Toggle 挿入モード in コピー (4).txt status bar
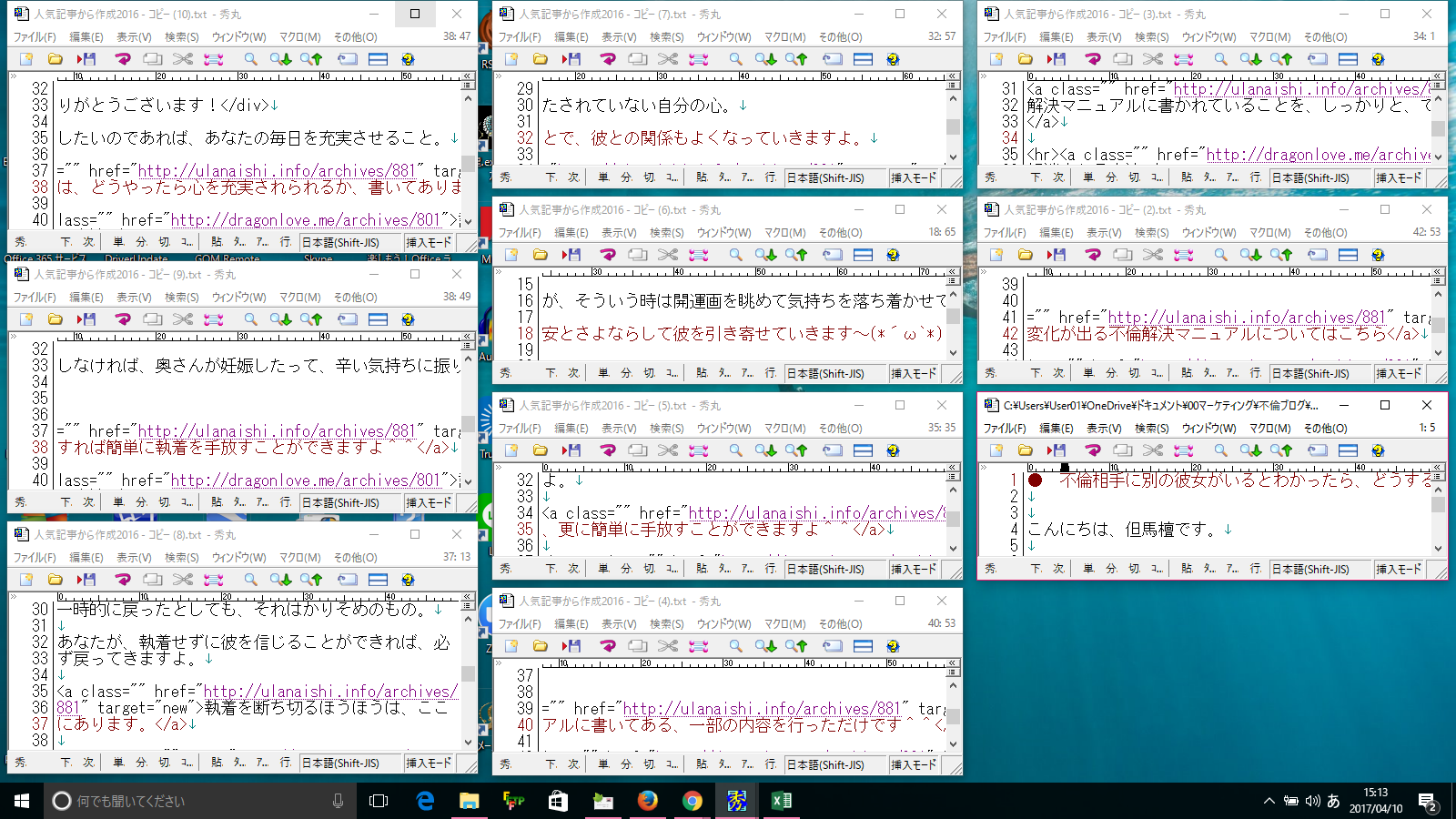Viewport: 1456px width, 819px height. point(914,765)
